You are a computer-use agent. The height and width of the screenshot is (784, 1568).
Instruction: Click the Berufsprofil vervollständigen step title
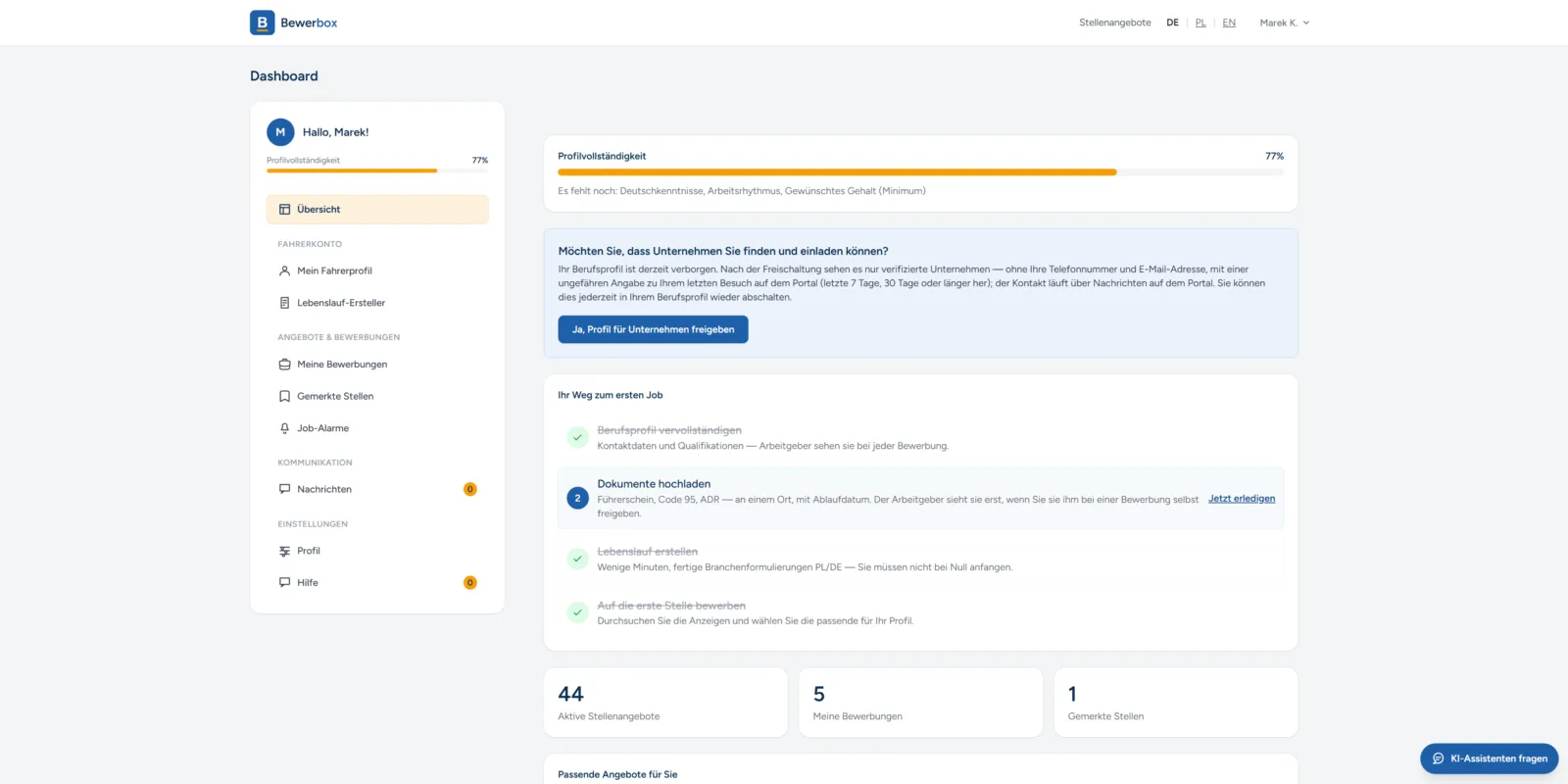point(669,430)
